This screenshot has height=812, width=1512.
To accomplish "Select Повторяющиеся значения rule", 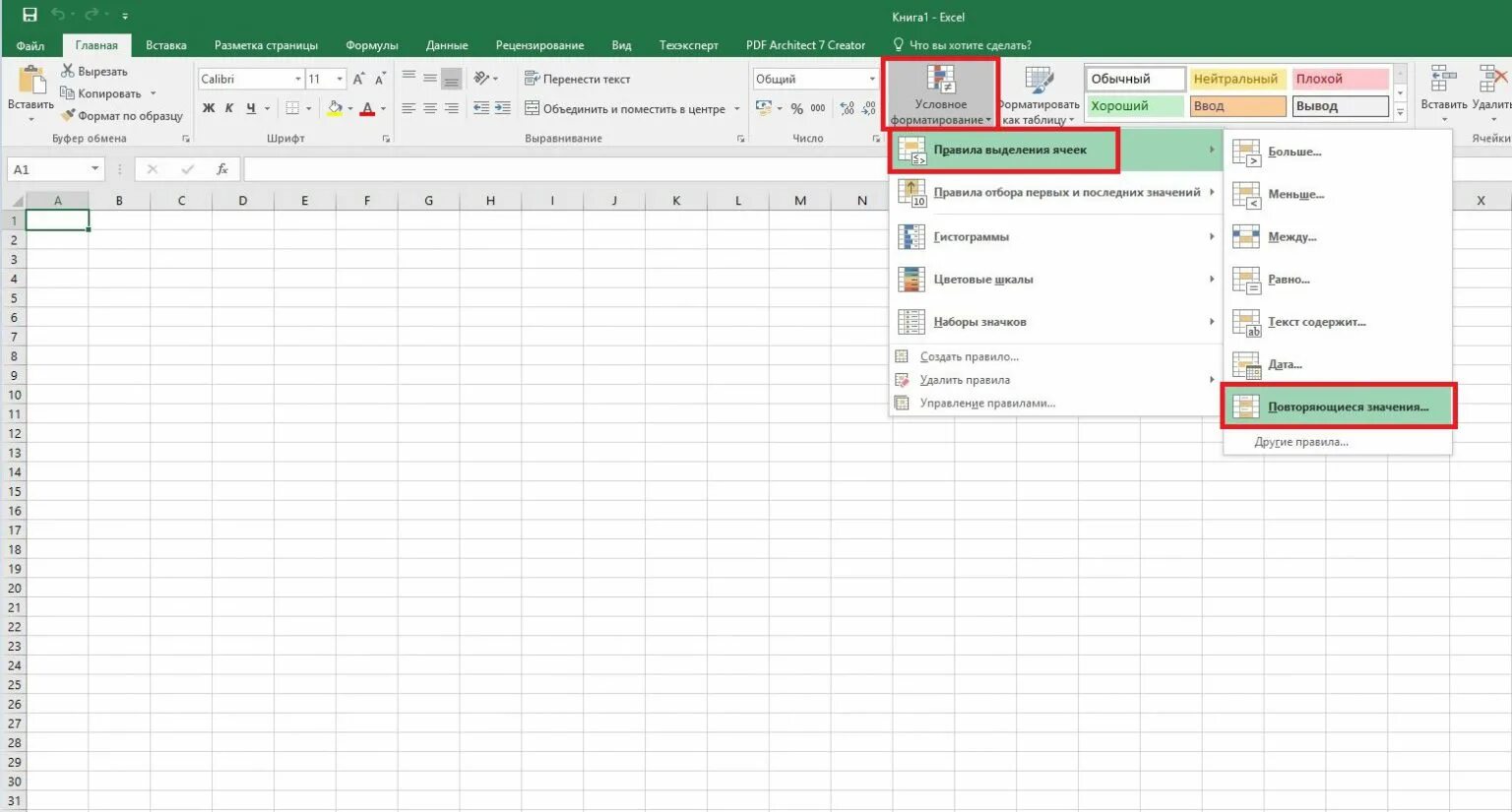I will coord(1338,406).
